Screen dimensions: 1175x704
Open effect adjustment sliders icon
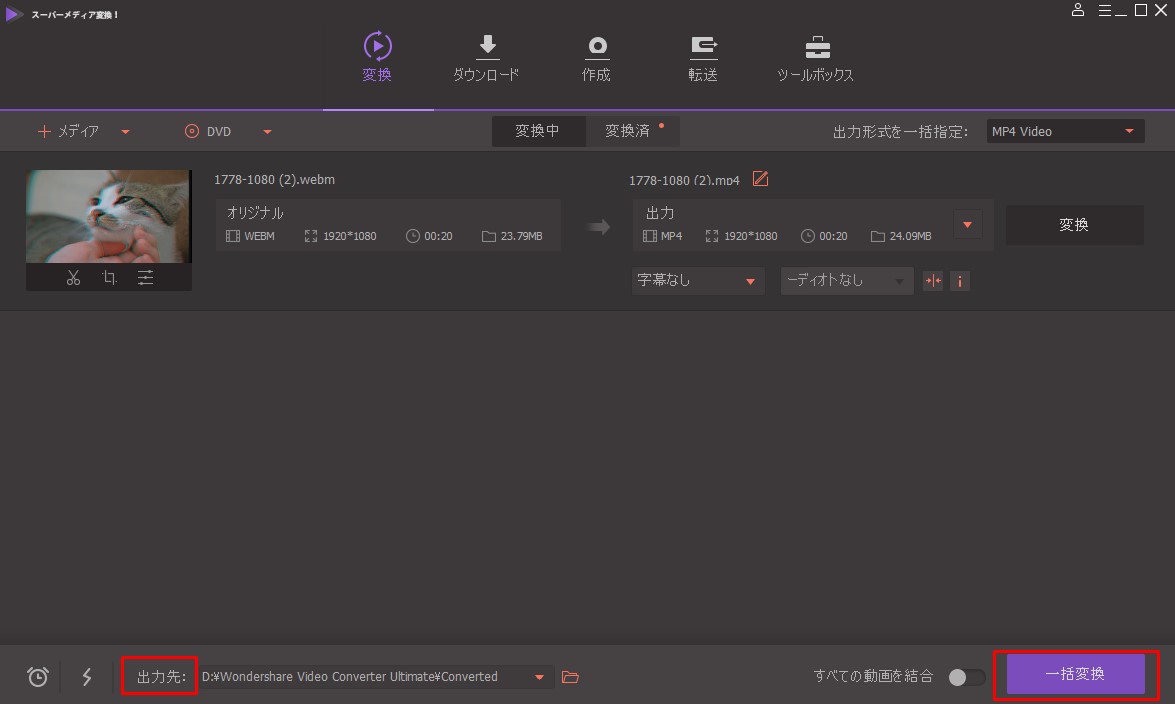click(x=146, y=278)
